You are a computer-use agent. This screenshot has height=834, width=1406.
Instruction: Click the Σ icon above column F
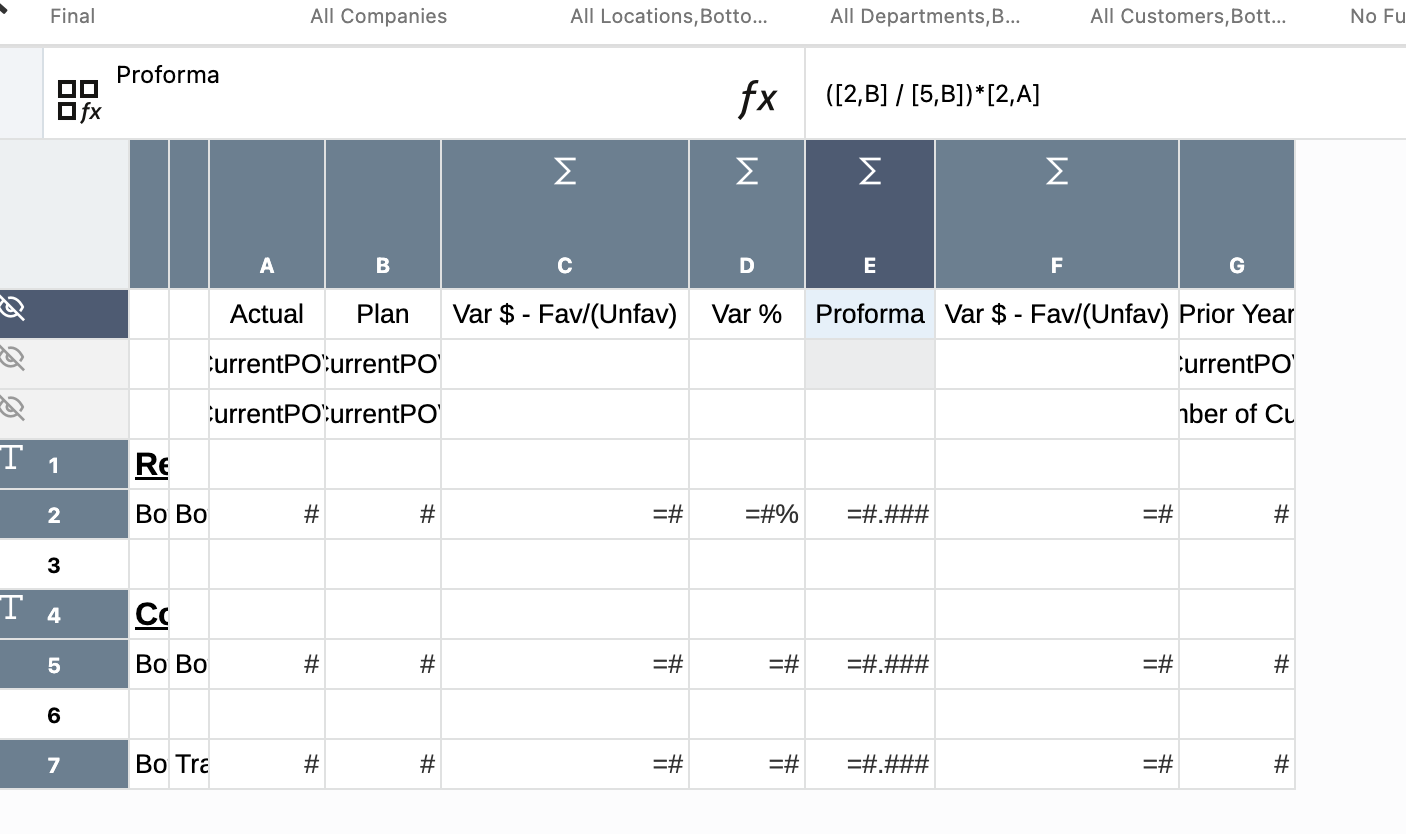(1057, 172)
